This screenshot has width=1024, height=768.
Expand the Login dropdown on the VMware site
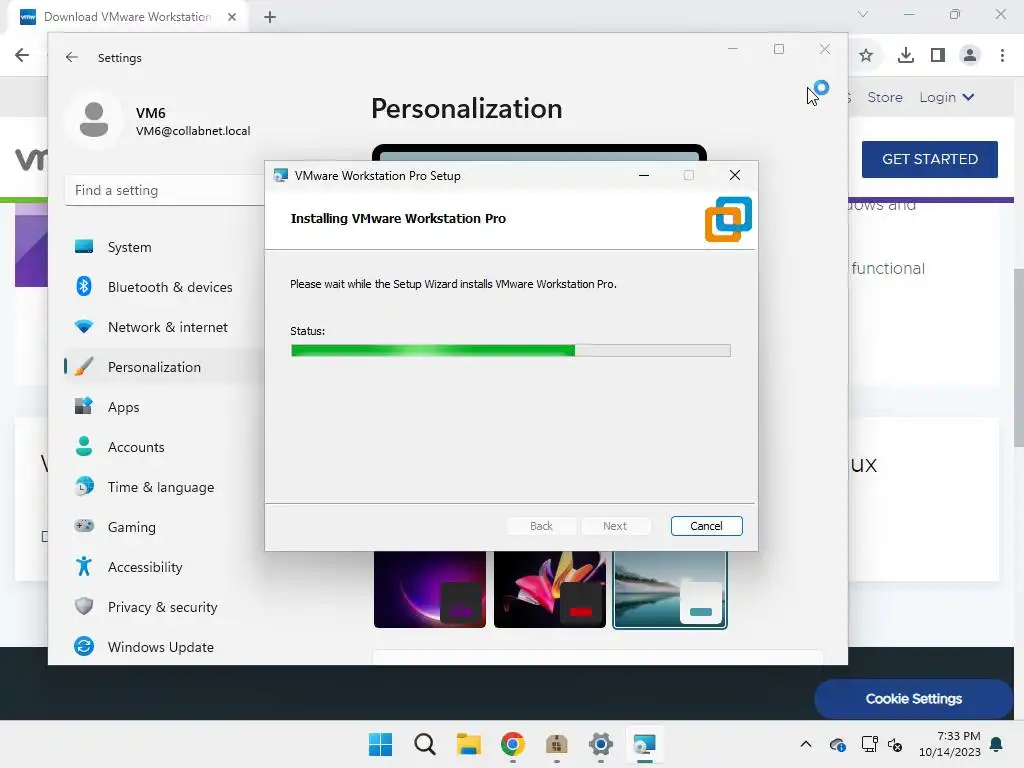[946, 97]
